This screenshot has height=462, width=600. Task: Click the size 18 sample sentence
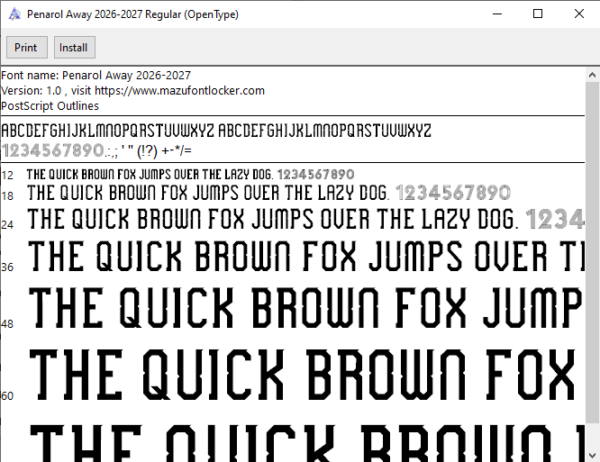pos(269,193)
